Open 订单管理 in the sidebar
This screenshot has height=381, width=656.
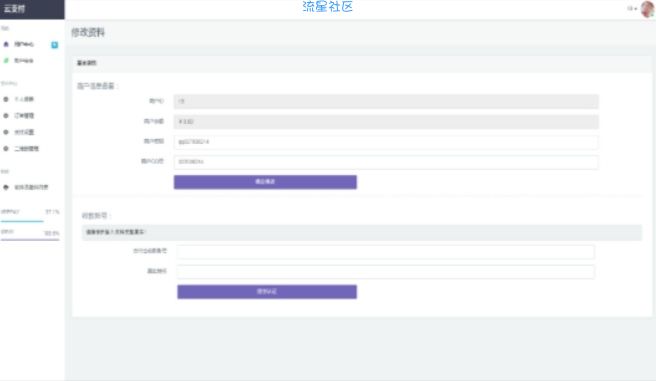[24, 115]
